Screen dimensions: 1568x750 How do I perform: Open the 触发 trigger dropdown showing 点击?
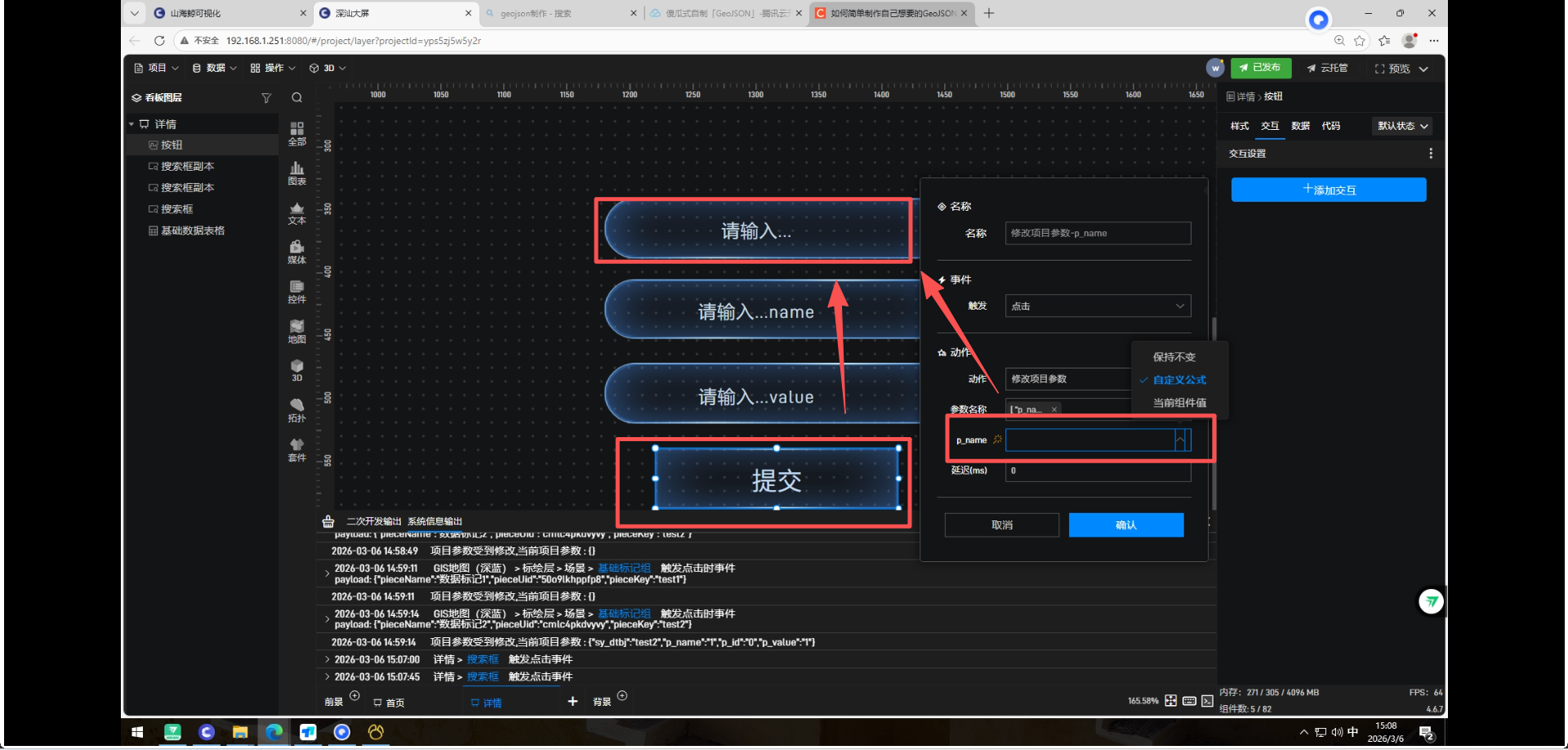pos(1097,306)
